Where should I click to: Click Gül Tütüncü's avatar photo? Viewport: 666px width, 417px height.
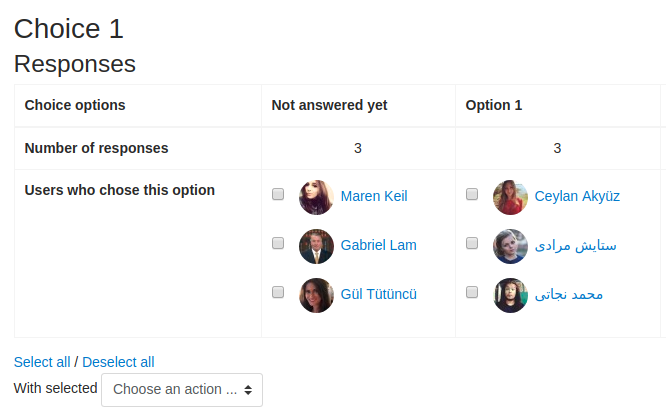[x=316, y=295]
